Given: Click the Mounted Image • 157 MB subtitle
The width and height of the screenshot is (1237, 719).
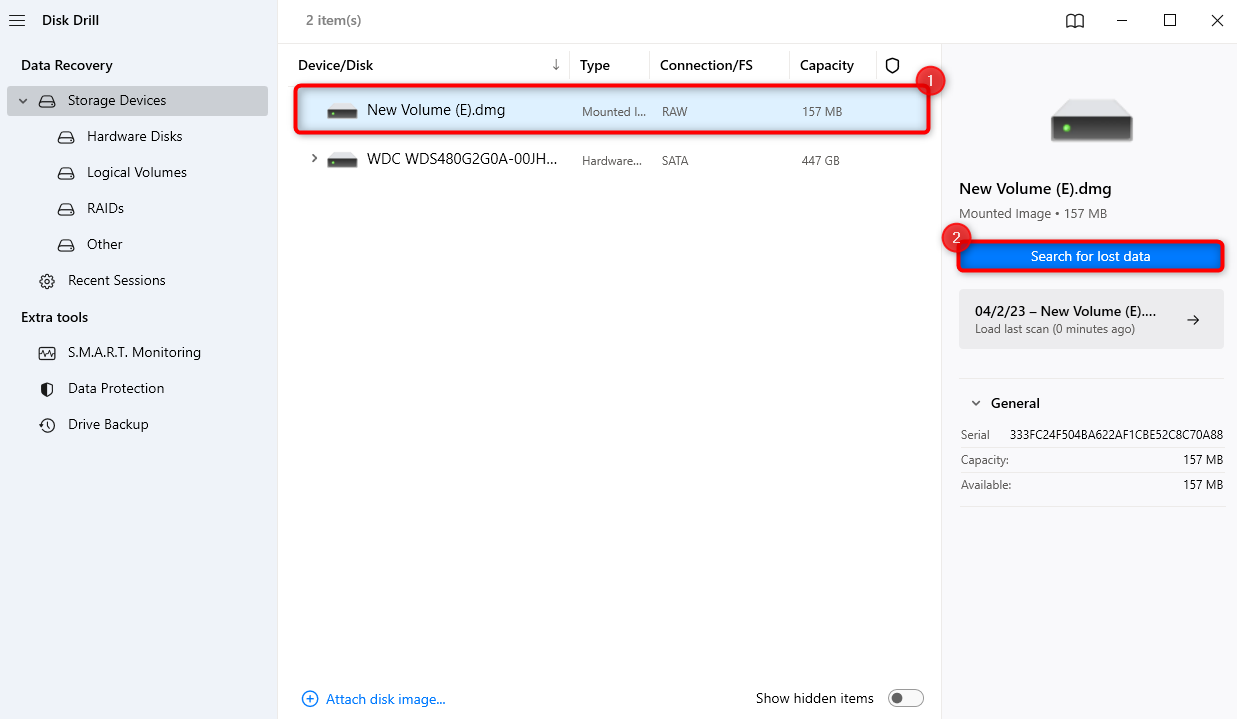Looking at the screenshot, I should click(1033, 214).
